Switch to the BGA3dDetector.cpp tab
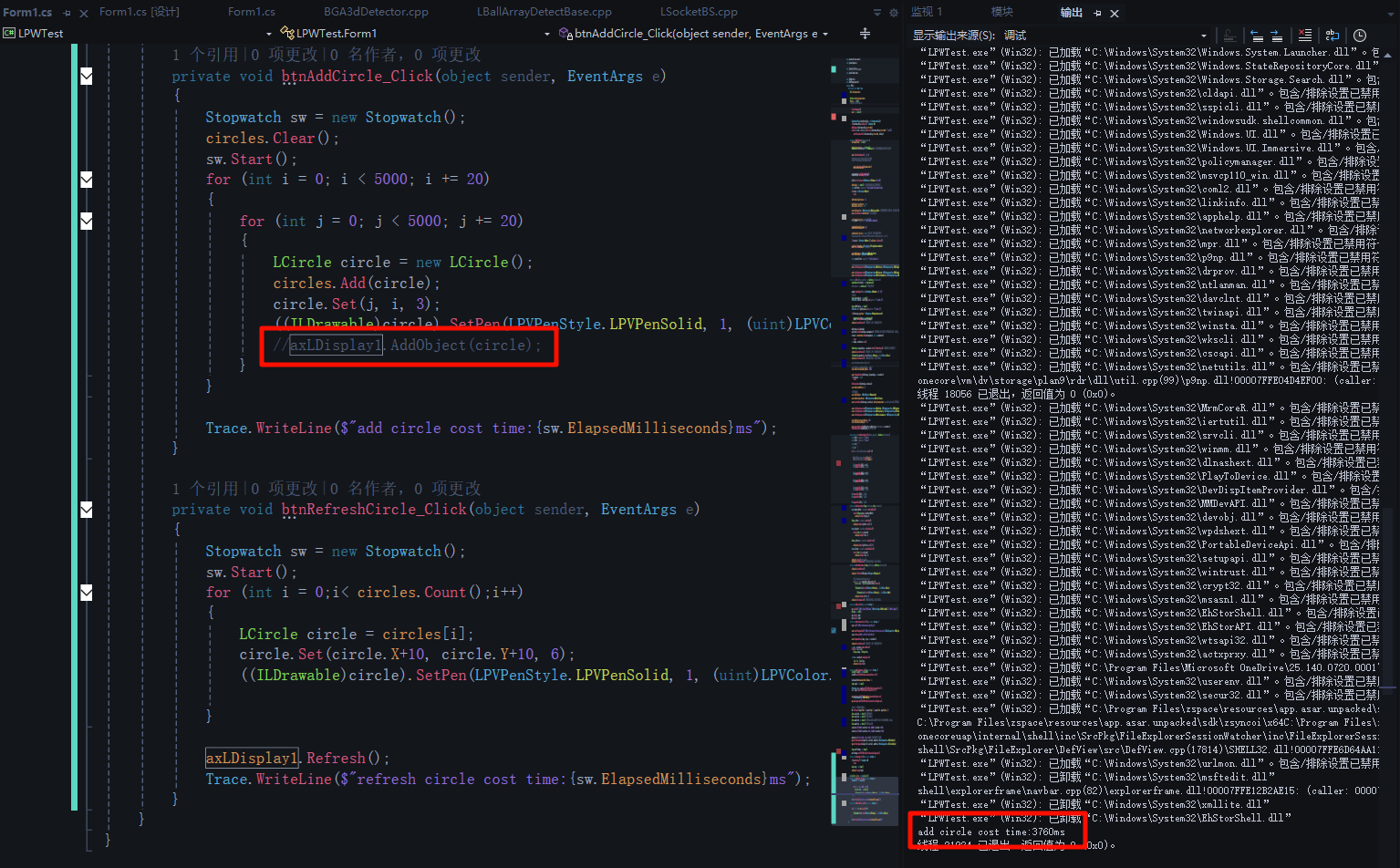1400x868 pixels. coord(376,12)
